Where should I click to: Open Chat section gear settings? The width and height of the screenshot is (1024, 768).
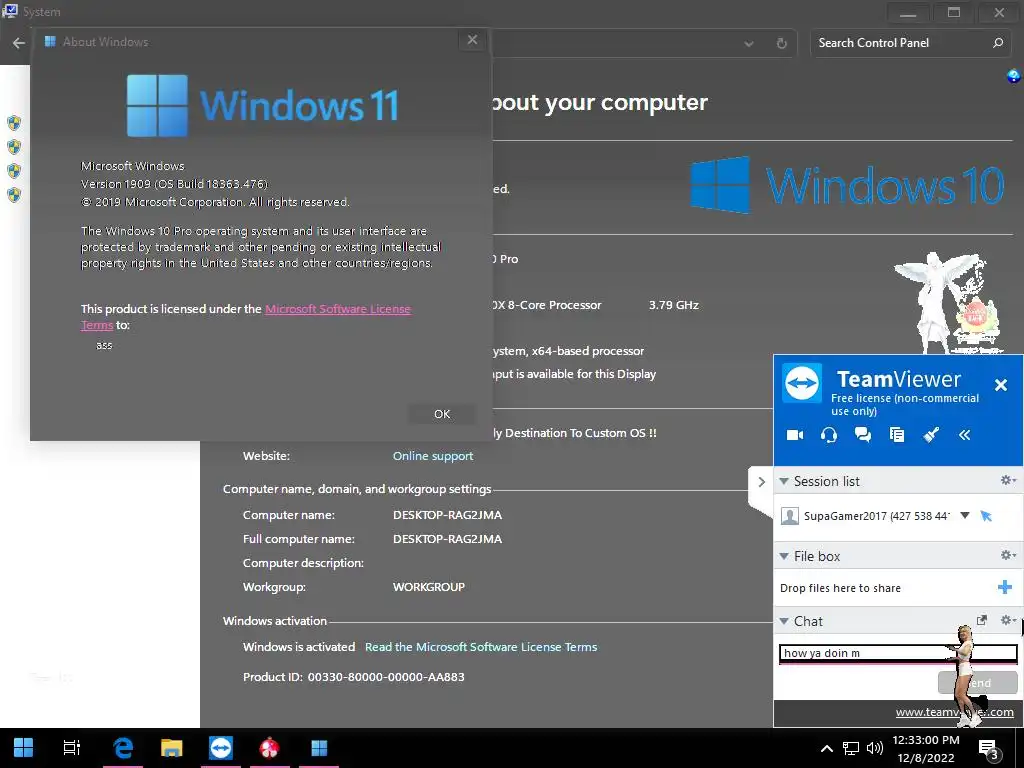[1008, 620]
